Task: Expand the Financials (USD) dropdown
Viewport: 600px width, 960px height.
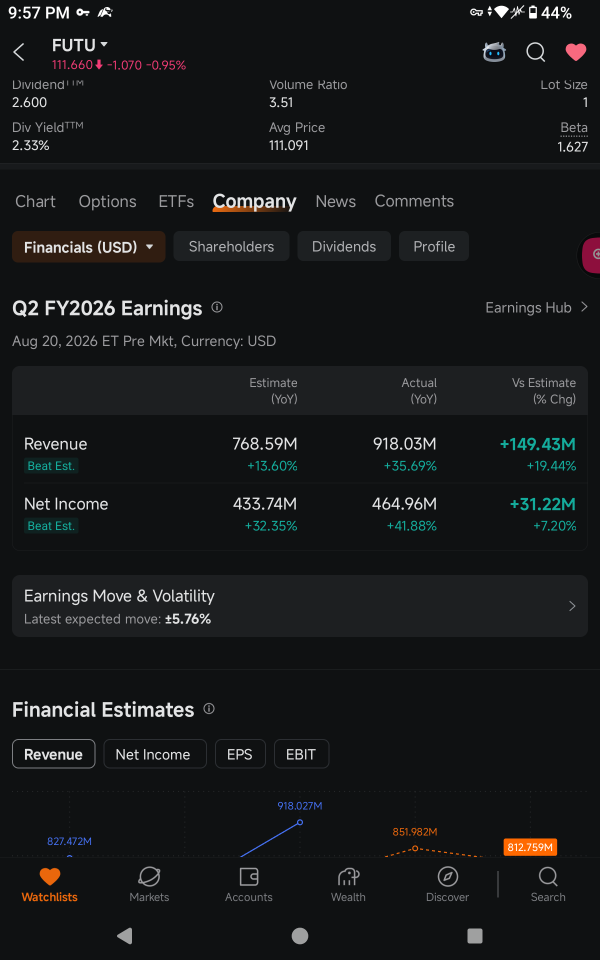Action: coord(89,247)
